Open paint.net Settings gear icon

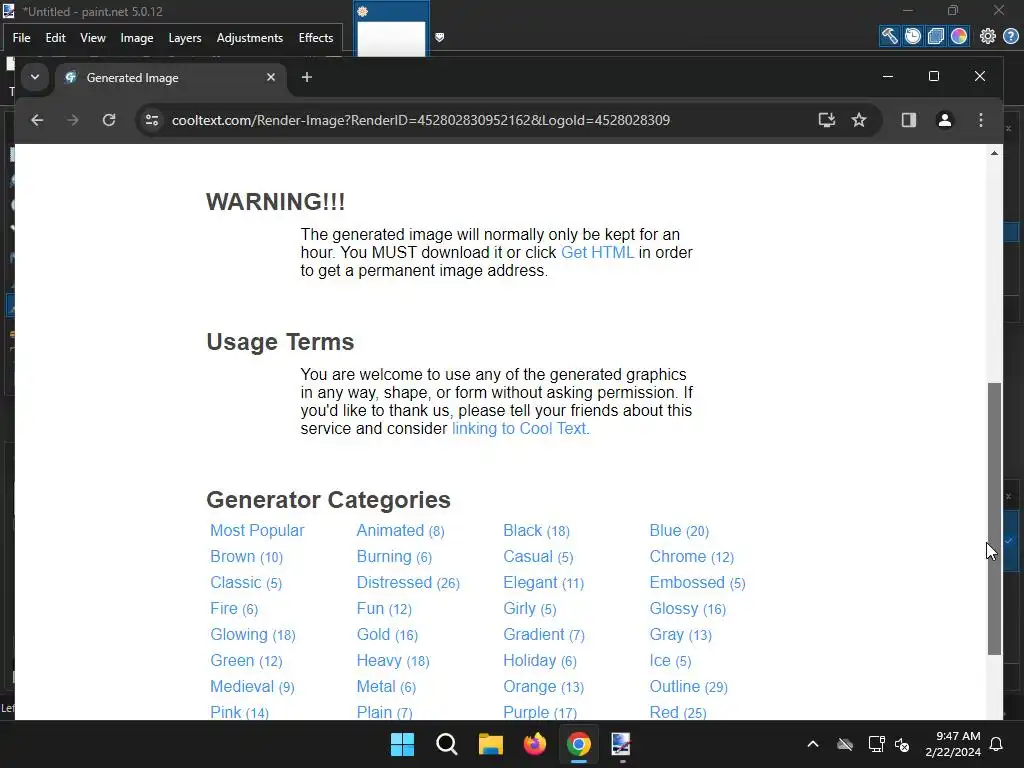(x=987, y=36)
